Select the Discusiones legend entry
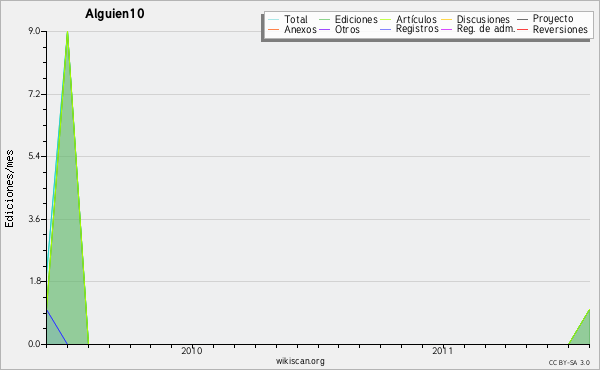This screenshot has width=600, height=370. [x=483, y=19]
